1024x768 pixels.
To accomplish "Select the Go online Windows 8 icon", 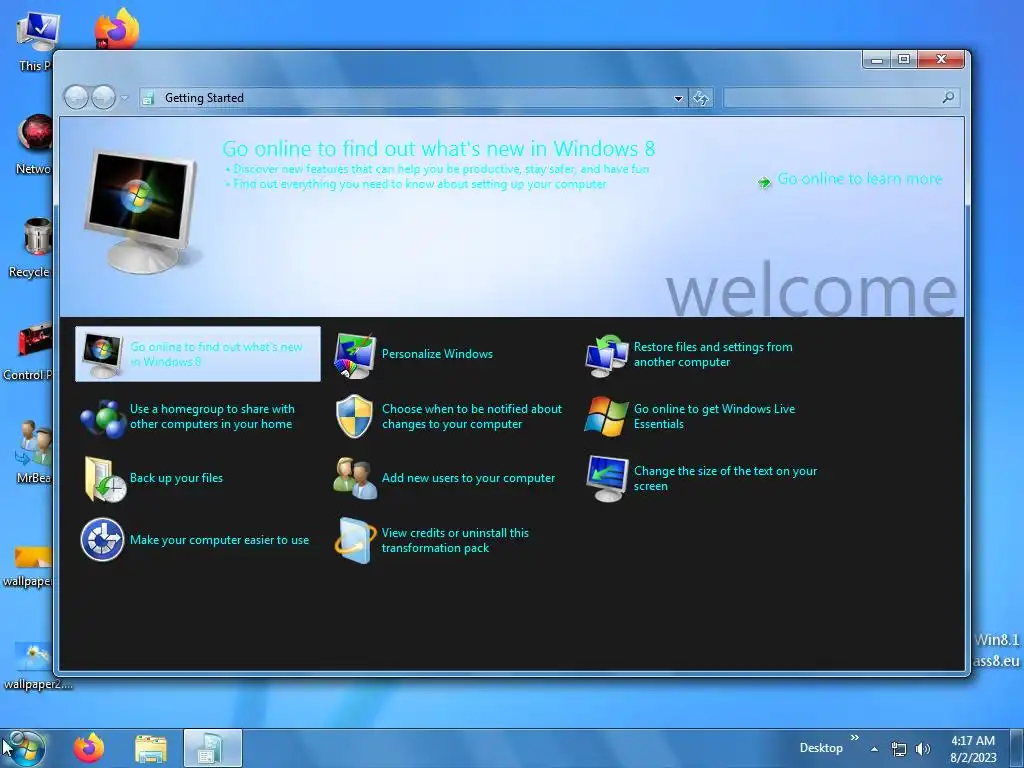I will click(103, 355).
